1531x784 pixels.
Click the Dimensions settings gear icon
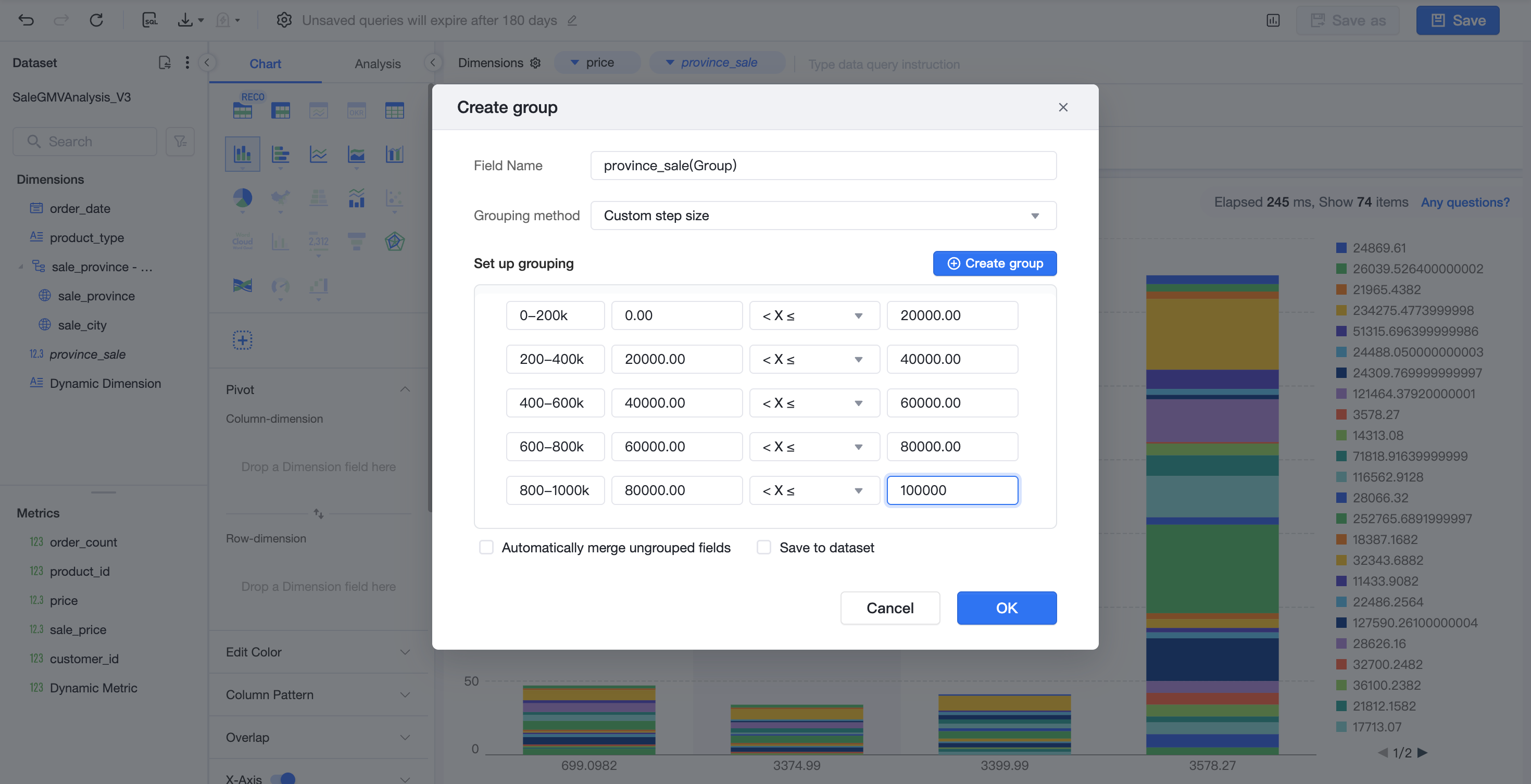click(x=535, y=63)
